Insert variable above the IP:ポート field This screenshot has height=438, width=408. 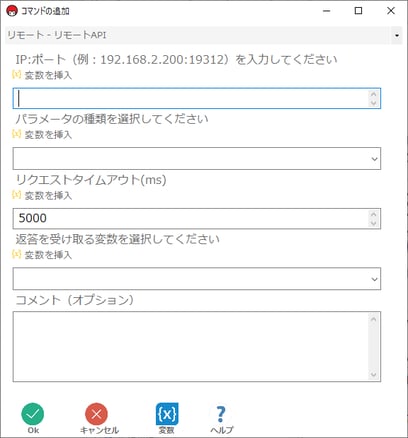42,75
